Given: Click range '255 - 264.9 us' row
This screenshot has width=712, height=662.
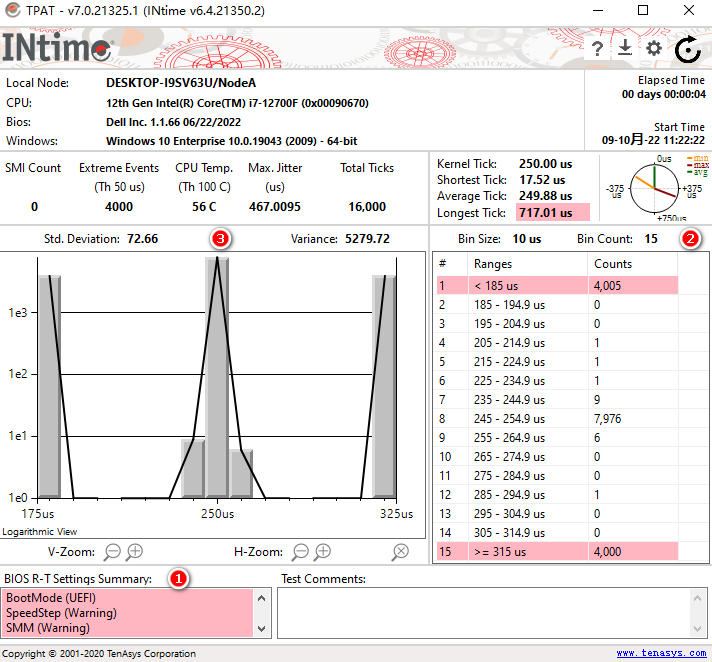Looking at the screenshot, I should click(557, 438).
